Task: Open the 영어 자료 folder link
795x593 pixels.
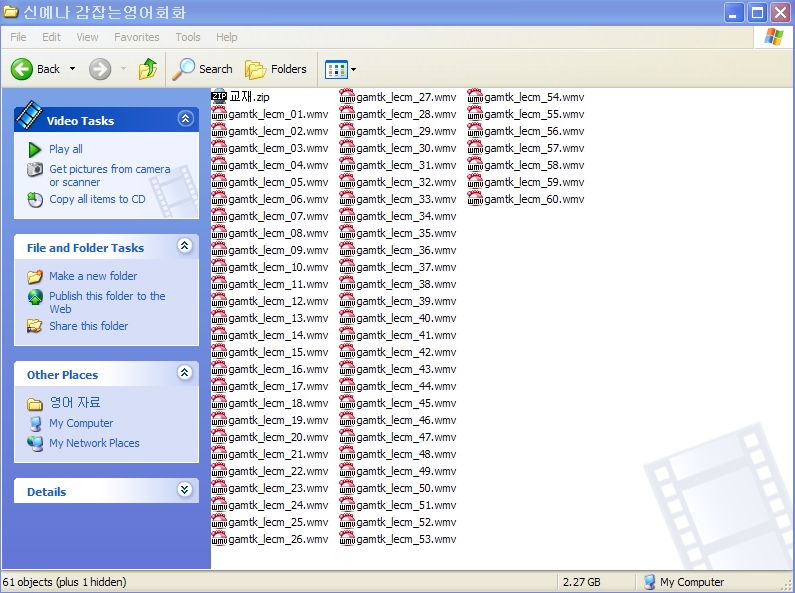Action: click(75, 403)
